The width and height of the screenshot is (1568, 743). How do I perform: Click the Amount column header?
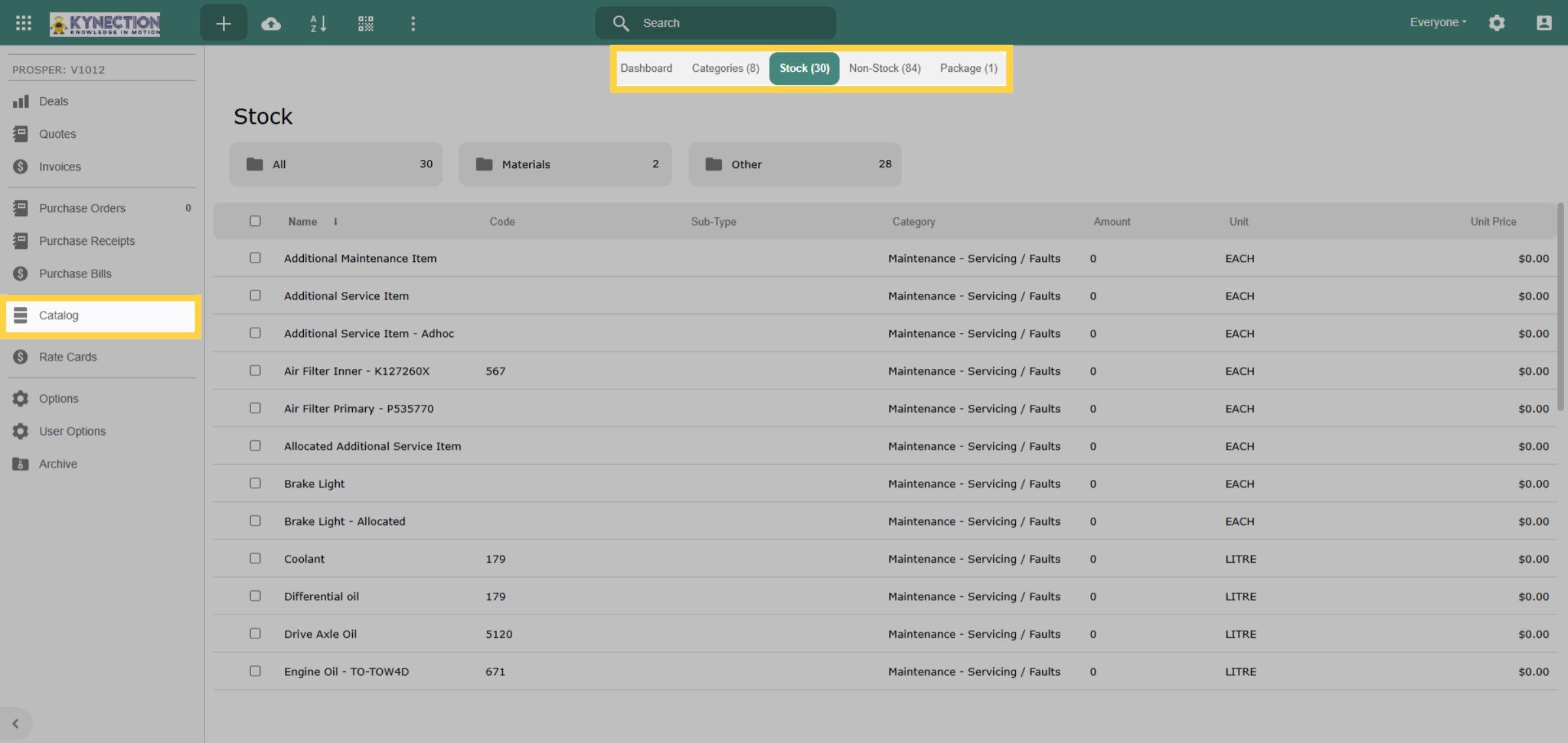pyautogui.click(x=1111, y=222)
